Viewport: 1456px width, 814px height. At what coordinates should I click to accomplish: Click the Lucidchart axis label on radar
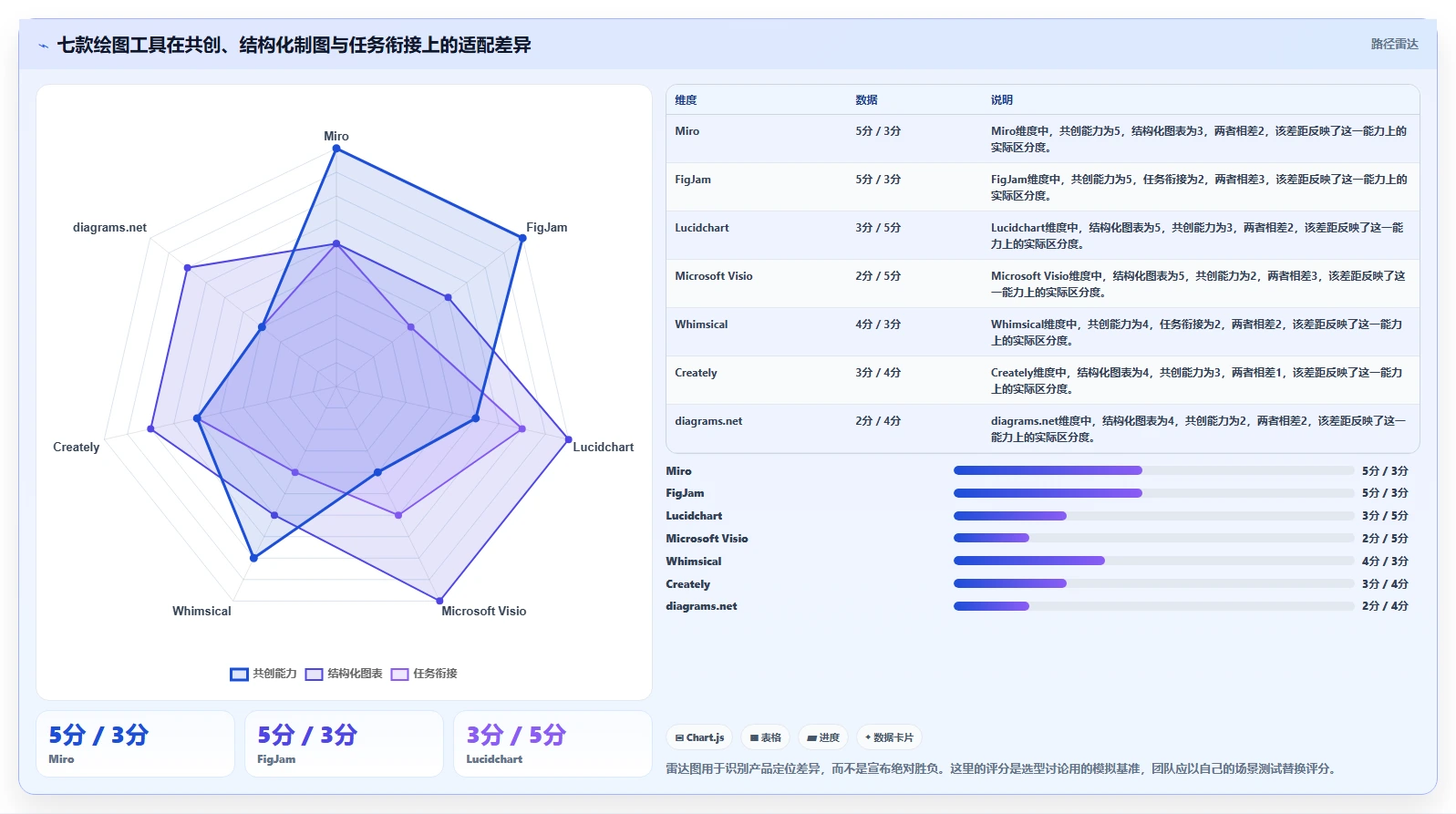(x=604, y=447)
